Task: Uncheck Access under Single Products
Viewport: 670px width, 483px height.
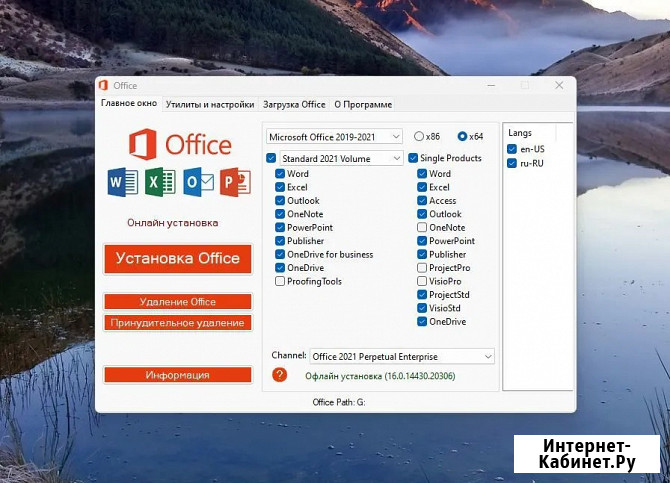Action: pyautogui.click(x=422, y=200)
